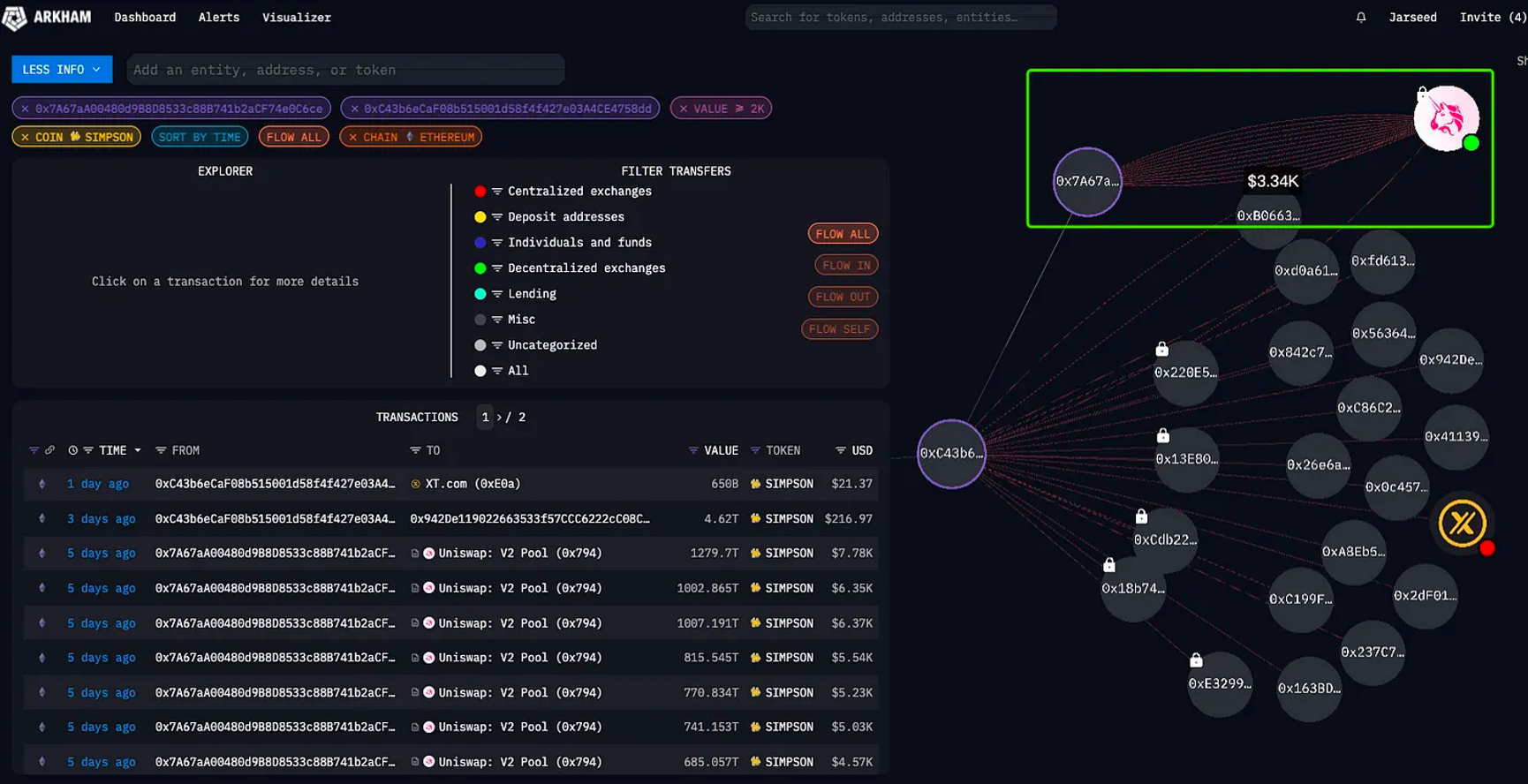Screen dimensions: 1528x784
Task: Select the XT.com exchange node
Action: (x=1463, y=524)
